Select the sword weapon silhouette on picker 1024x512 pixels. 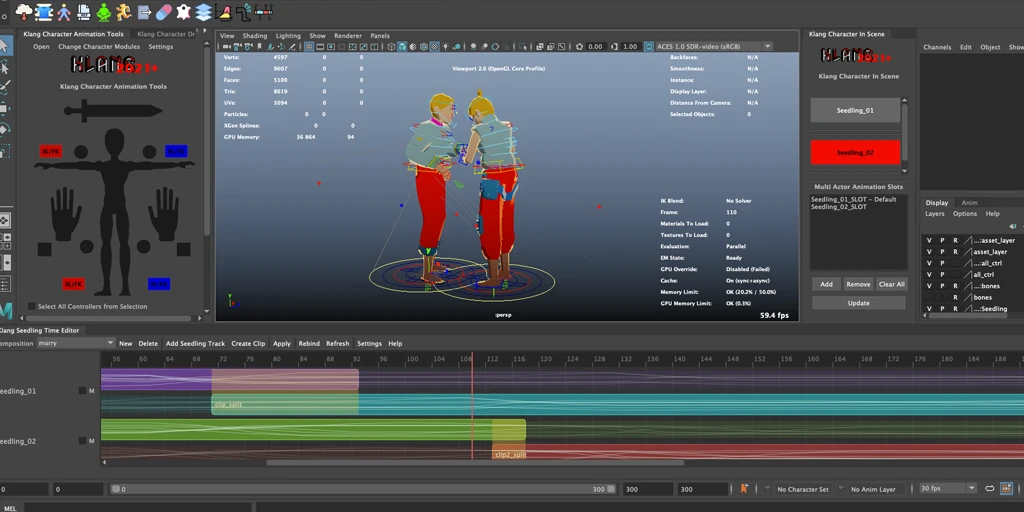point(114,111)
